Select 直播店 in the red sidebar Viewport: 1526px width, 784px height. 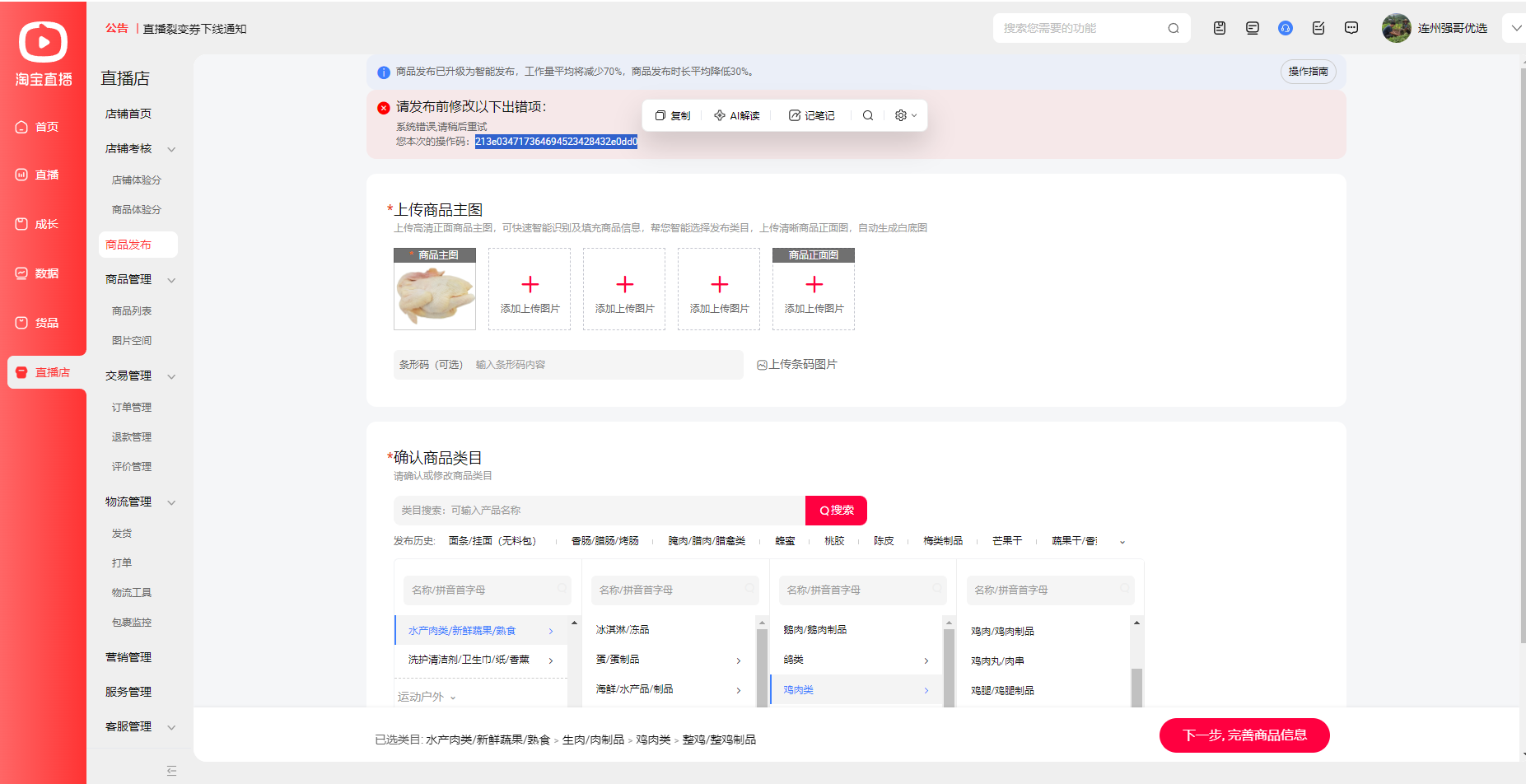coord(46,372)
